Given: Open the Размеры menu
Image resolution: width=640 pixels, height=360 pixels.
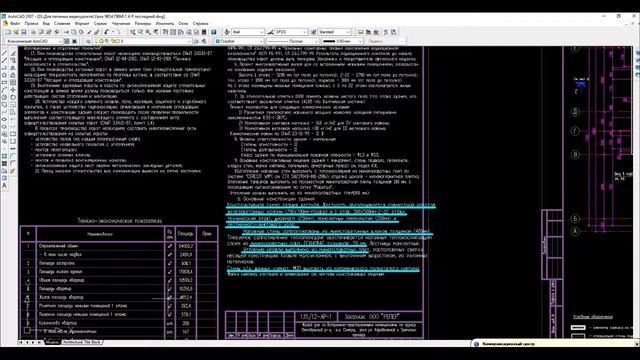Looking at the screenshot, I should [143, 24].
